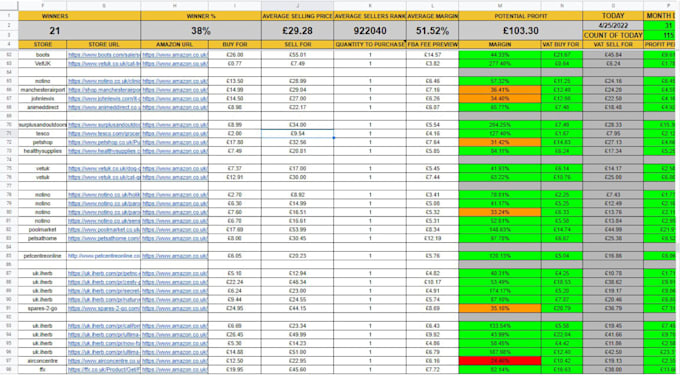Select the average sellers rank "922040"
This screenshot has height=383, width=680.
click(x=370, y=31)
